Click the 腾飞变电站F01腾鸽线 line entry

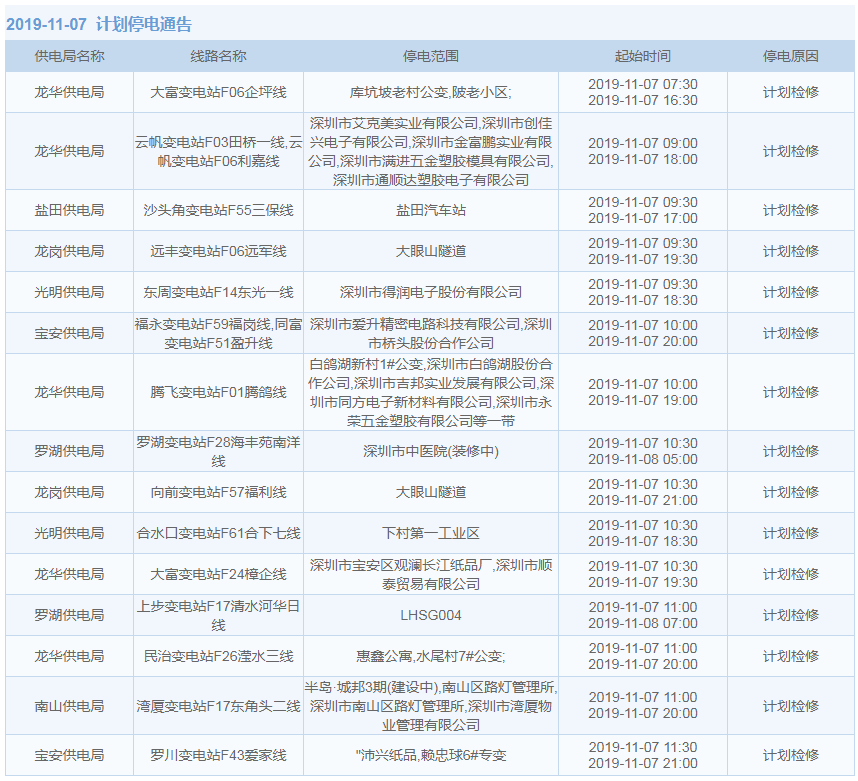tap(218, 392)
